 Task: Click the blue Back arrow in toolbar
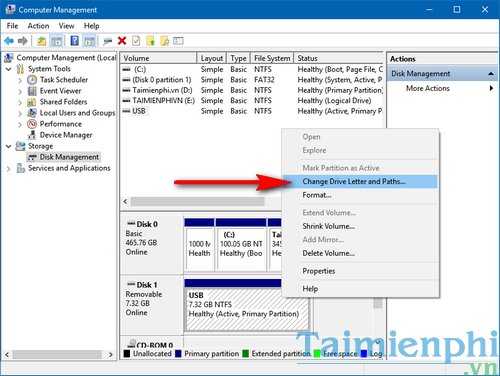coord(9,41)
